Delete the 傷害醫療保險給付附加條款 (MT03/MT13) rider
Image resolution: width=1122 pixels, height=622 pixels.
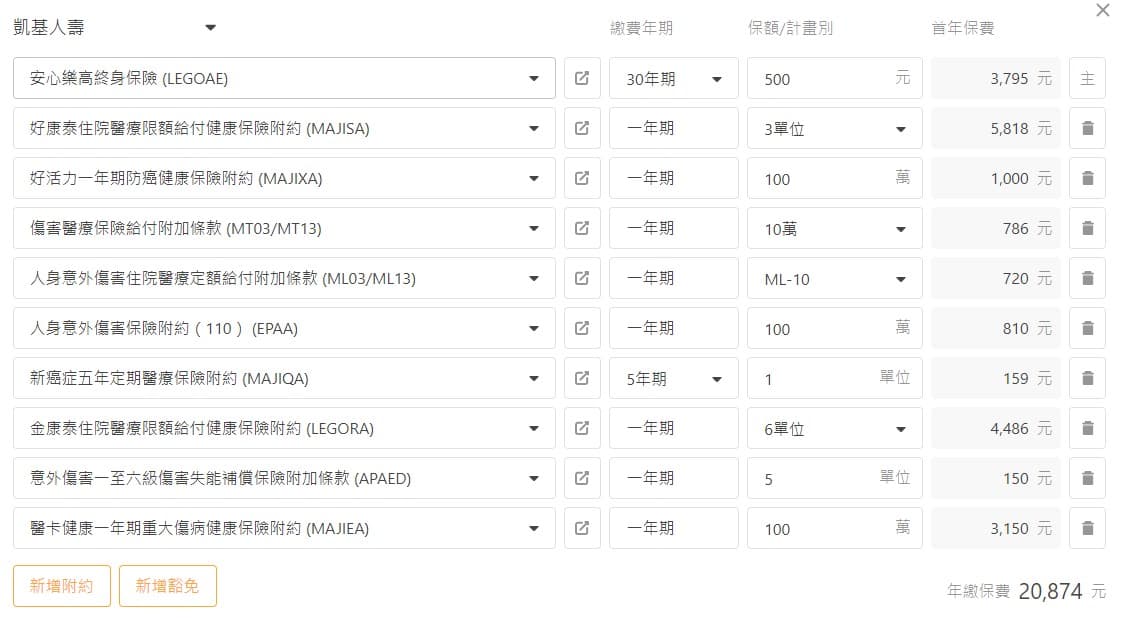(1087, 228)
